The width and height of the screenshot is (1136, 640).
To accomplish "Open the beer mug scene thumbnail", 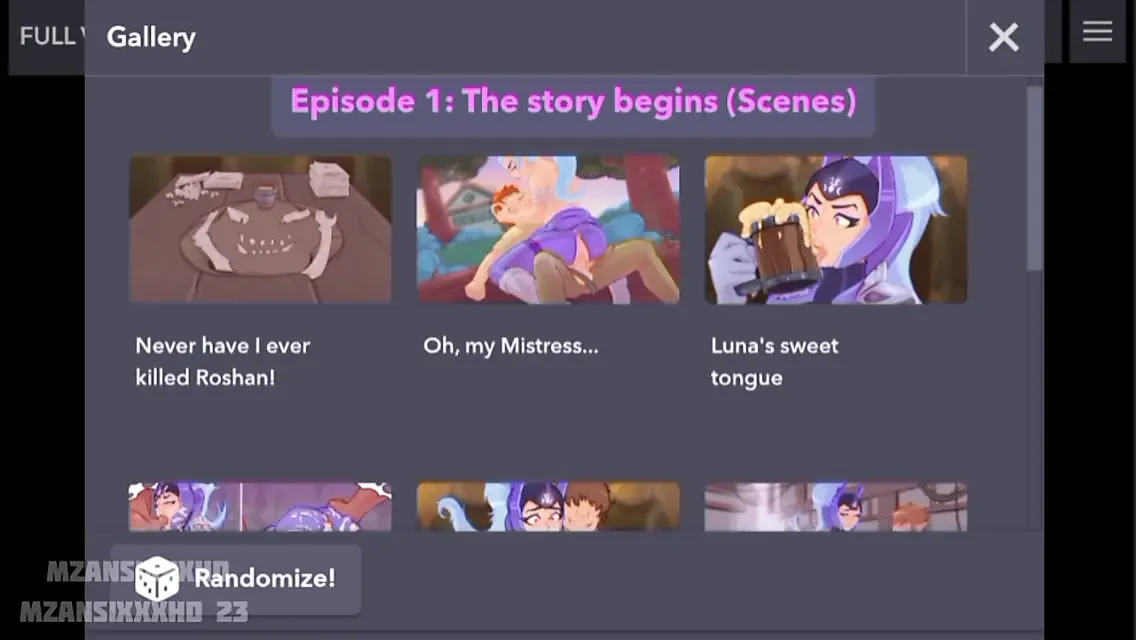I will (836, 229).
